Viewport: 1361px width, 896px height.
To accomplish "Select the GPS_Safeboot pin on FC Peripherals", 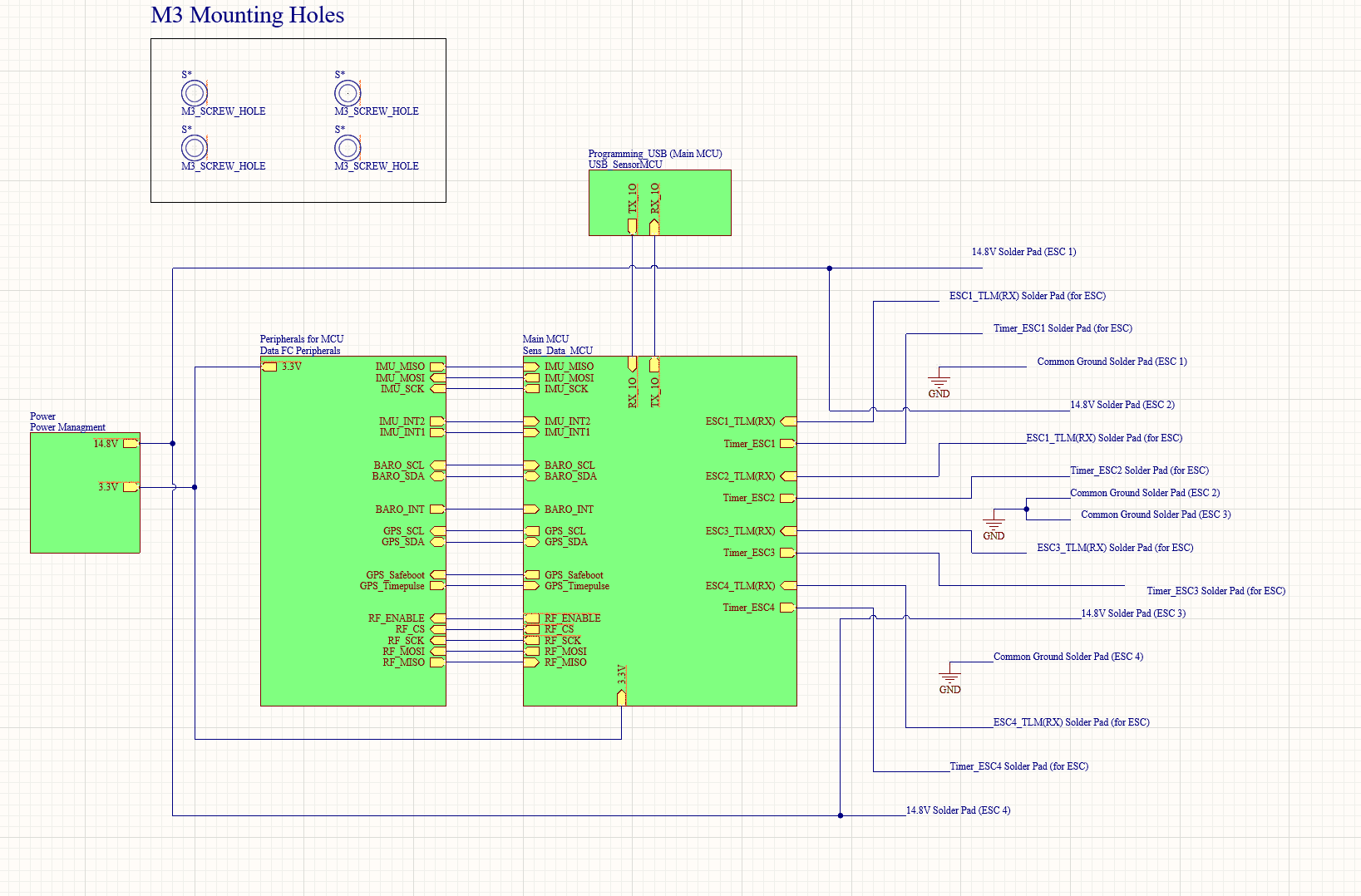I will (438, 574).
